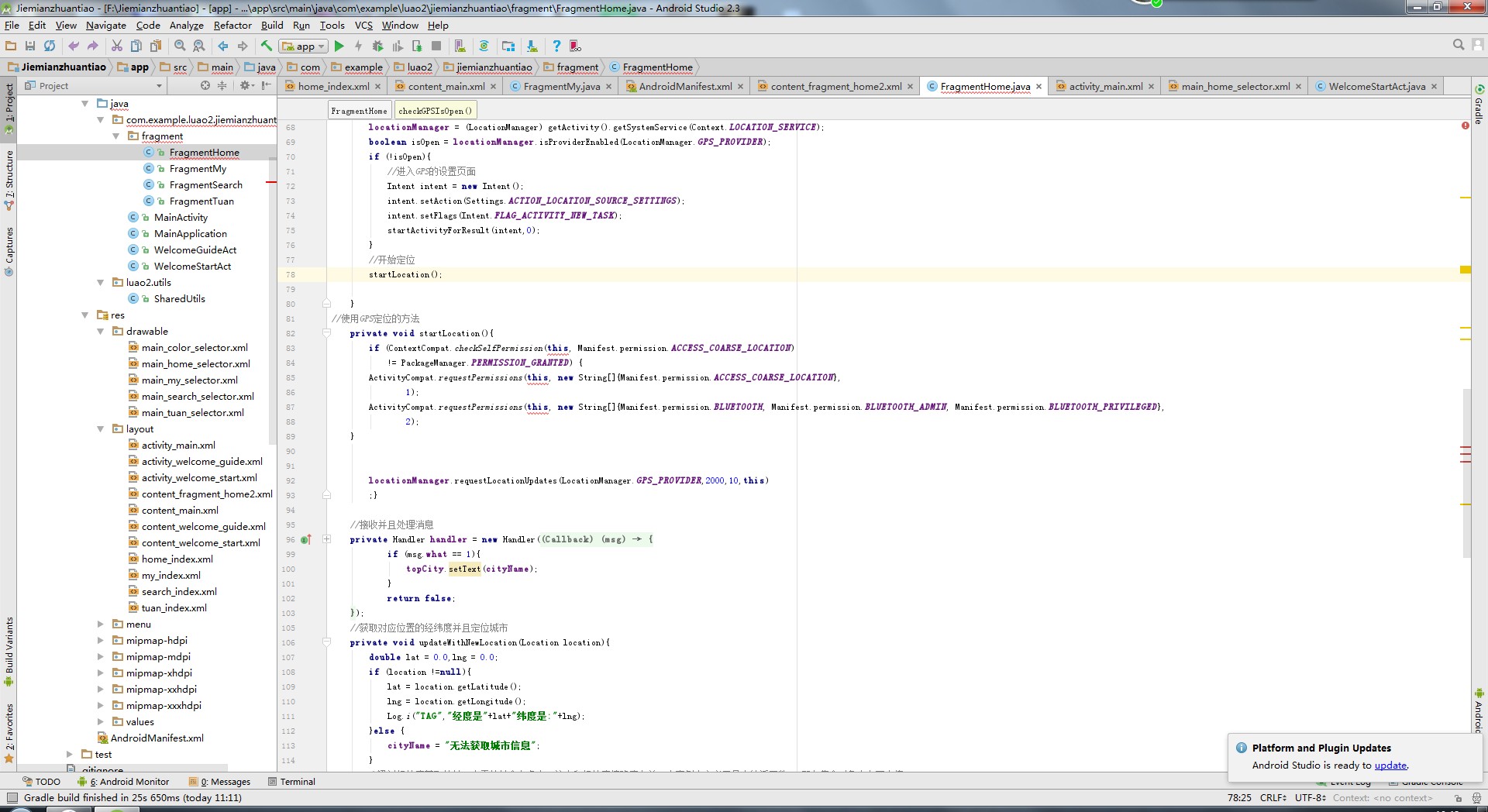The height and width of the screenshot is (812, 1488).
Task: Toggle tool window buttons at status bar corner
Action: coord(12,797)
